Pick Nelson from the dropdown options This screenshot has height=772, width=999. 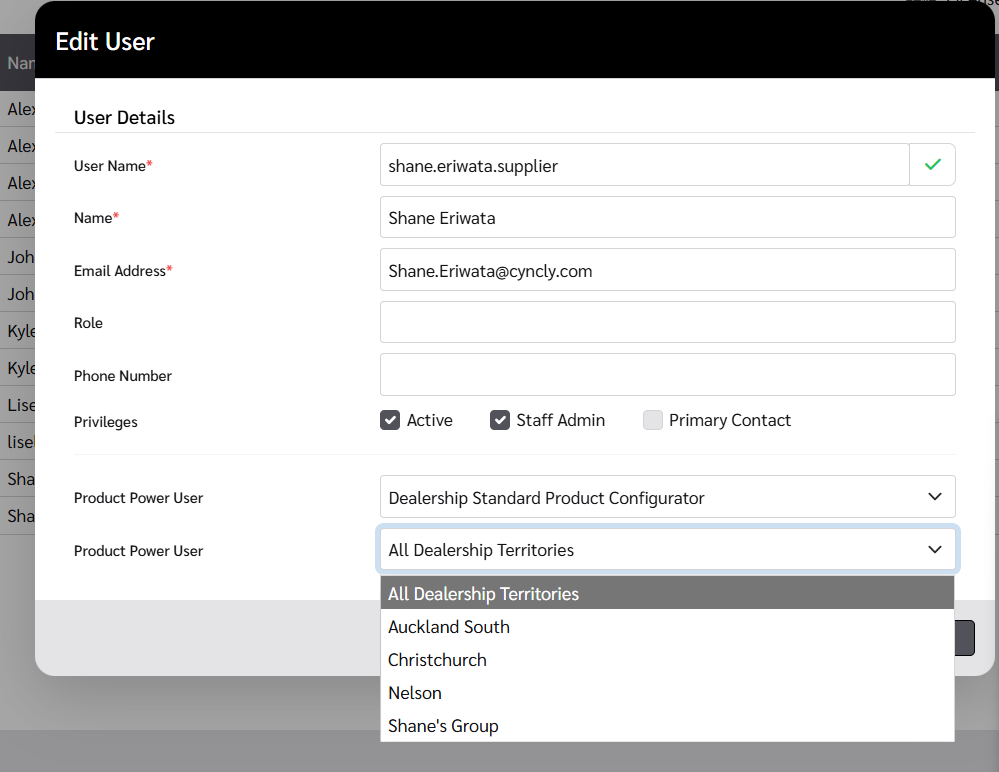click(x=415, y=693)
